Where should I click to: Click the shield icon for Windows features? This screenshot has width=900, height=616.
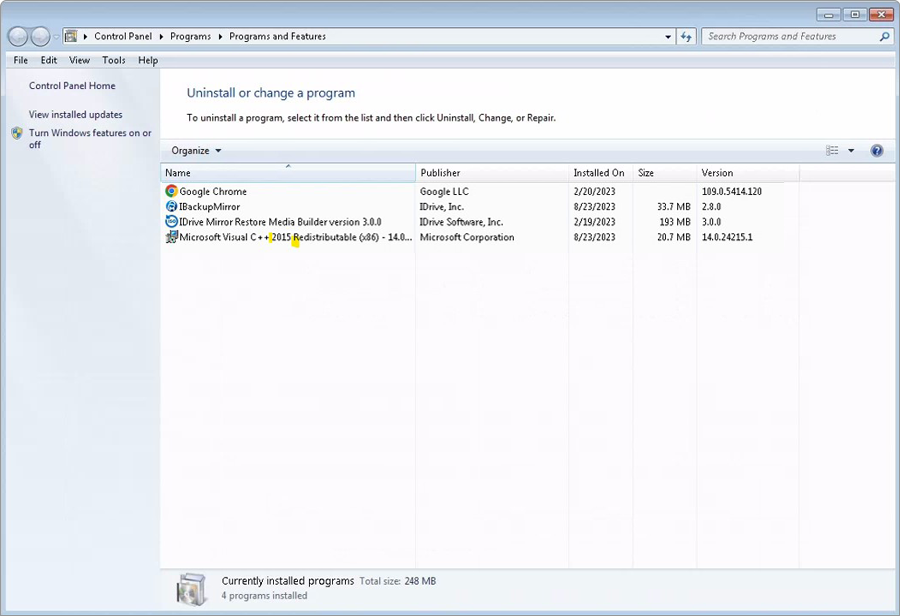[17, 133]
